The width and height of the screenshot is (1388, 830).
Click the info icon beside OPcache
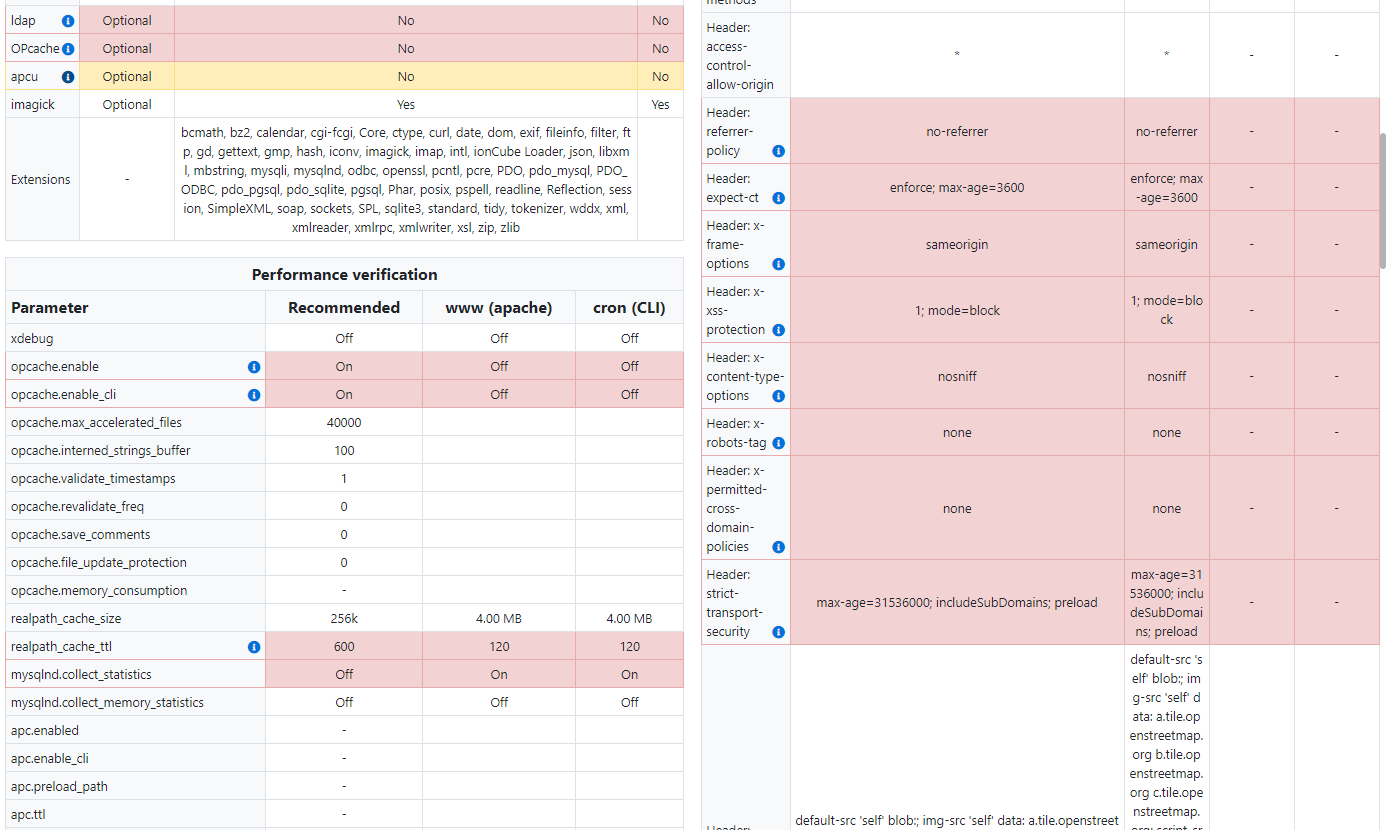[68, 49]
